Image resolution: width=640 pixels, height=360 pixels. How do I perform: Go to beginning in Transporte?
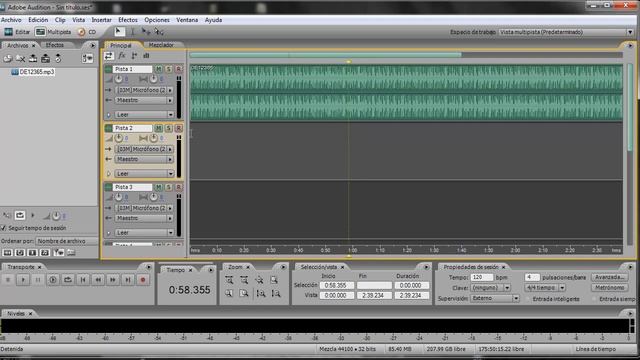click(x=83, y=280)
